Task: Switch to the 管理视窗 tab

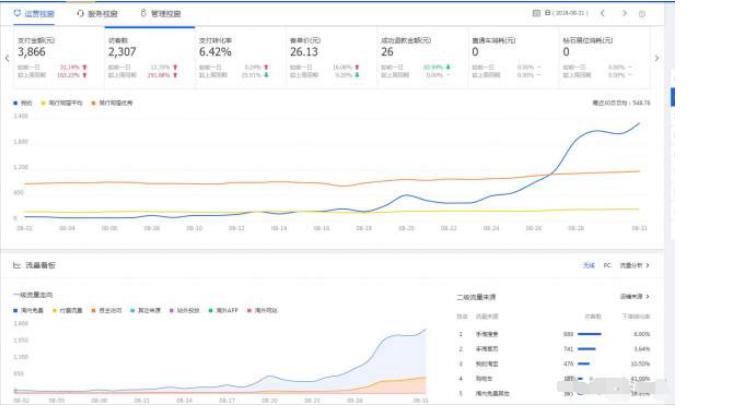Action: (160, 14)
